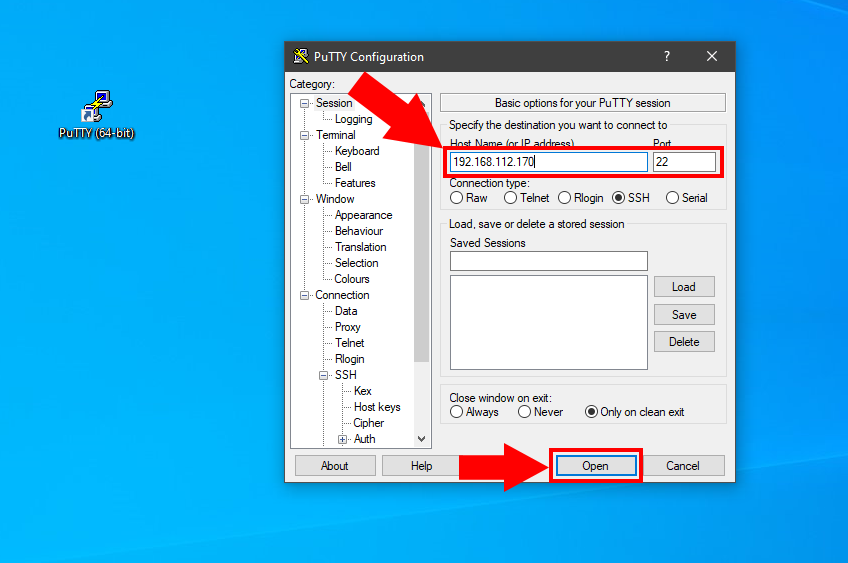
Task: Select the SSH connection type
Action: [618, 198]
